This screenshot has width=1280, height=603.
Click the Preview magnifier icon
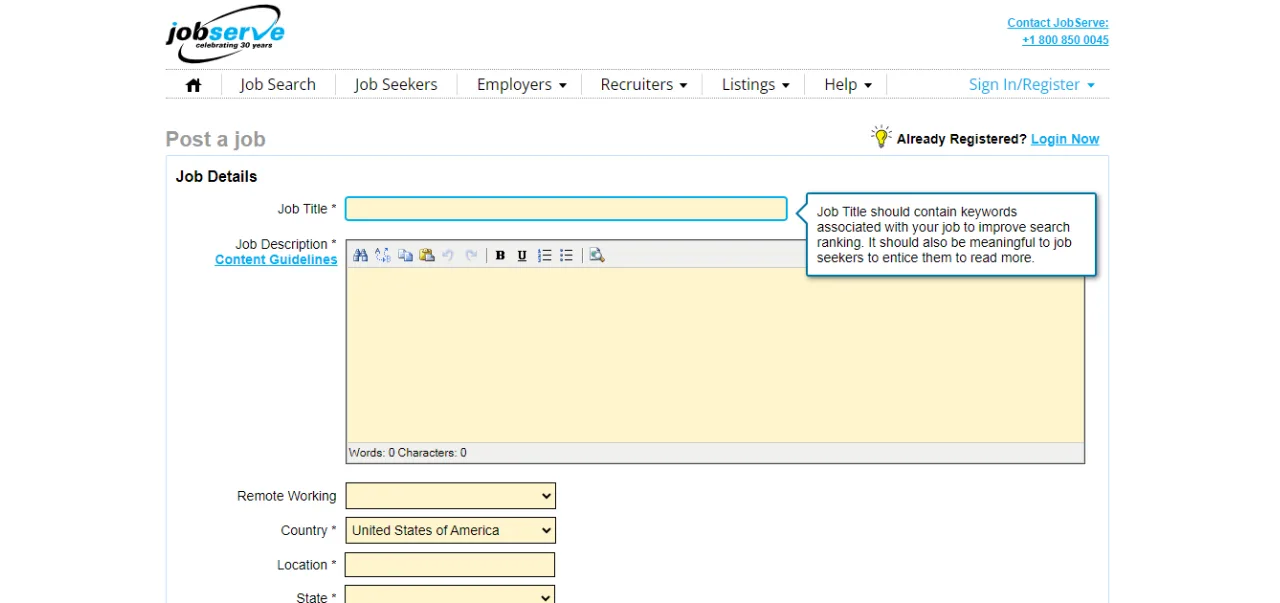597,255
